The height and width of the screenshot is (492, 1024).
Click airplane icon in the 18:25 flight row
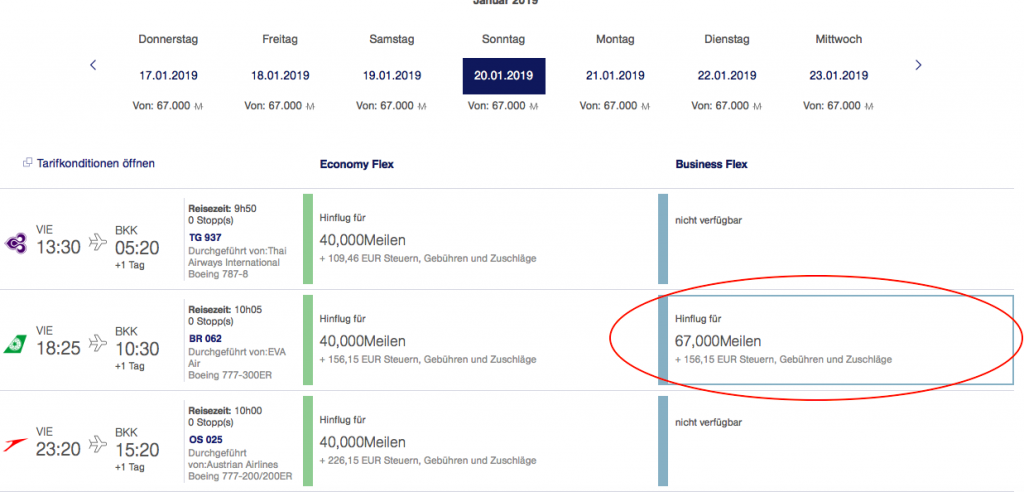tap(99, 341)
